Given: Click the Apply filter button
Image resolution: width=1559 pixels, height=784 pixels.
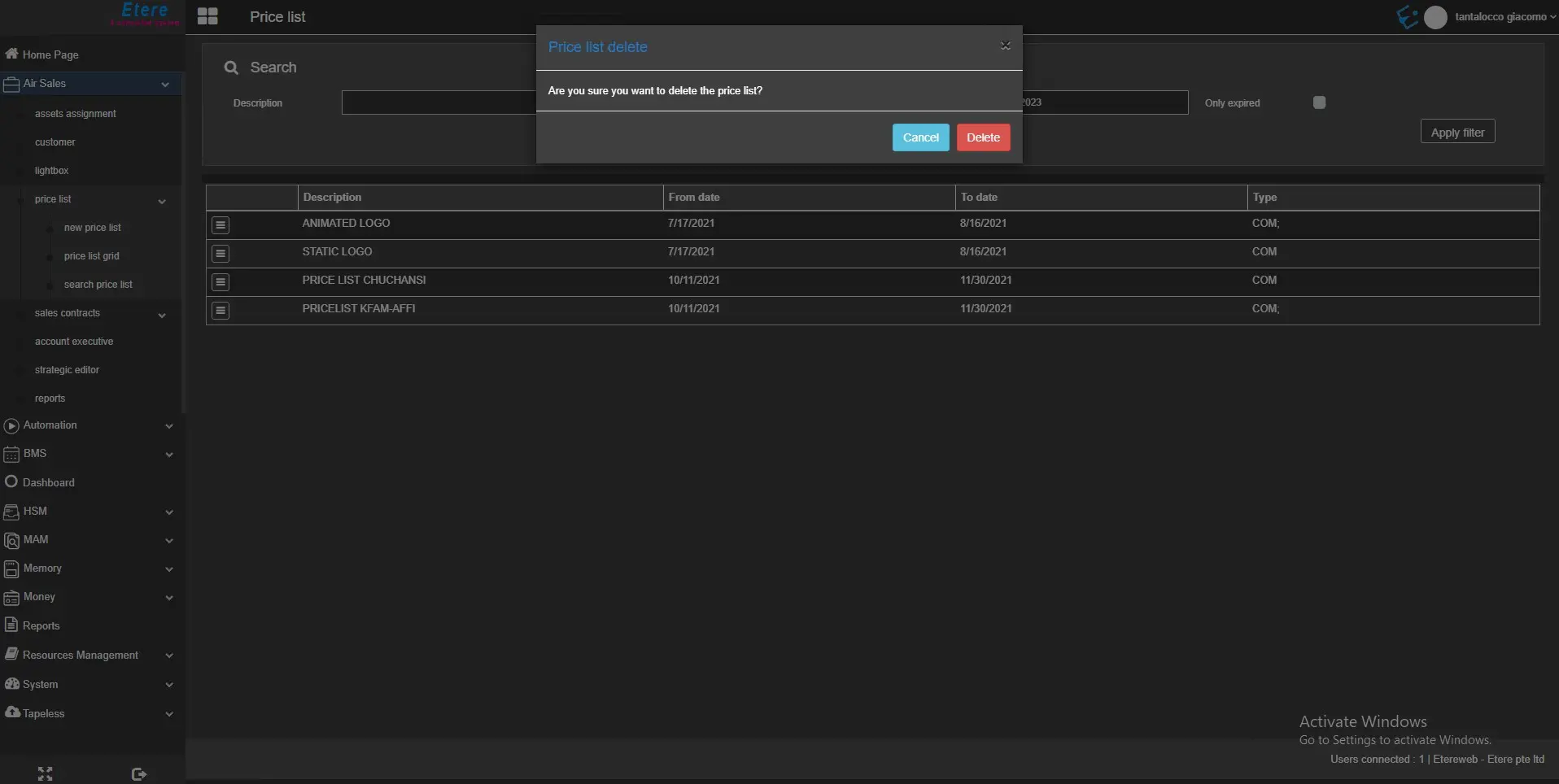Looking at the screenshot, I should 1457,133.
